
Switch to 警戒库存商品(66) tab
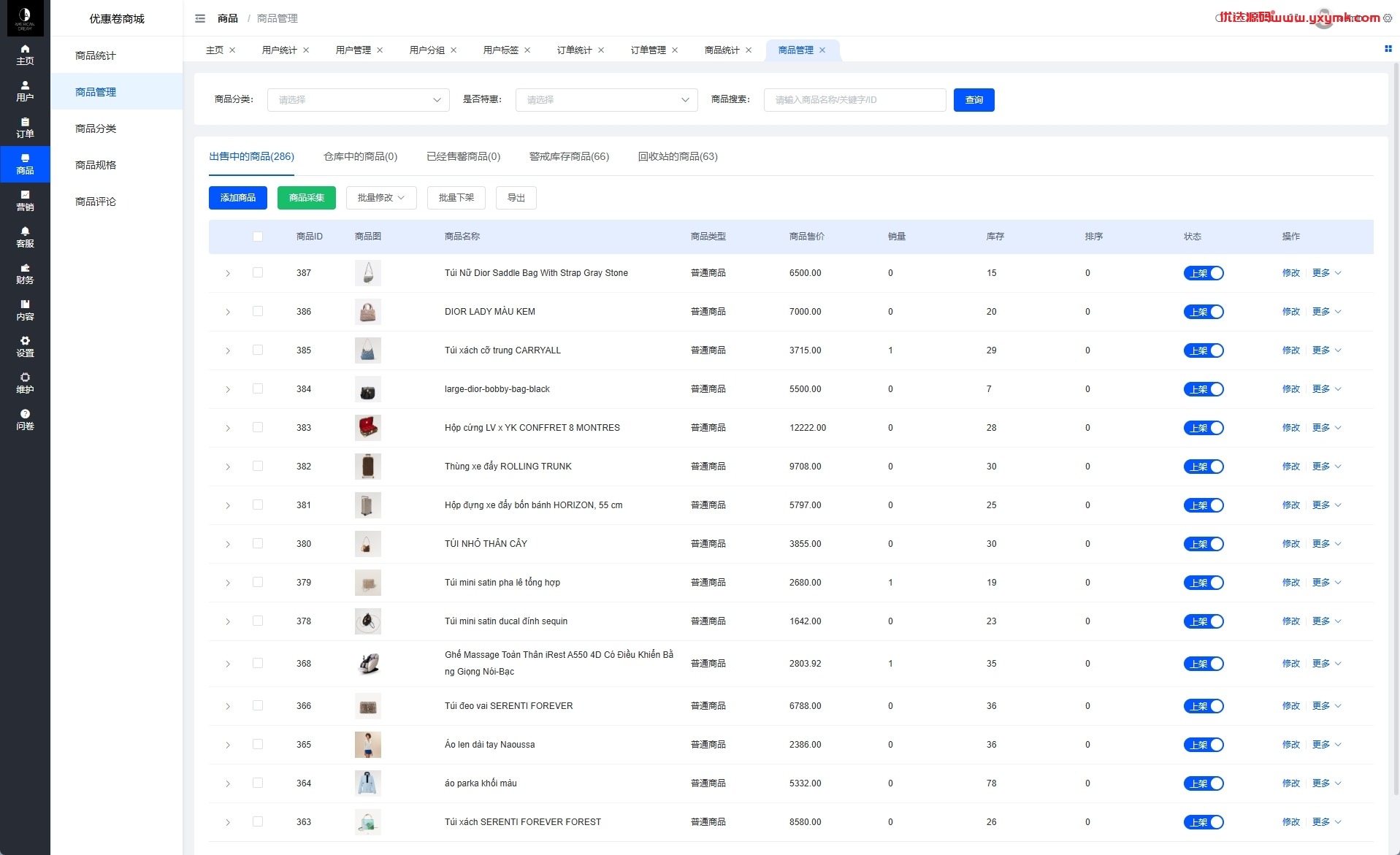[x=569, y=156]
